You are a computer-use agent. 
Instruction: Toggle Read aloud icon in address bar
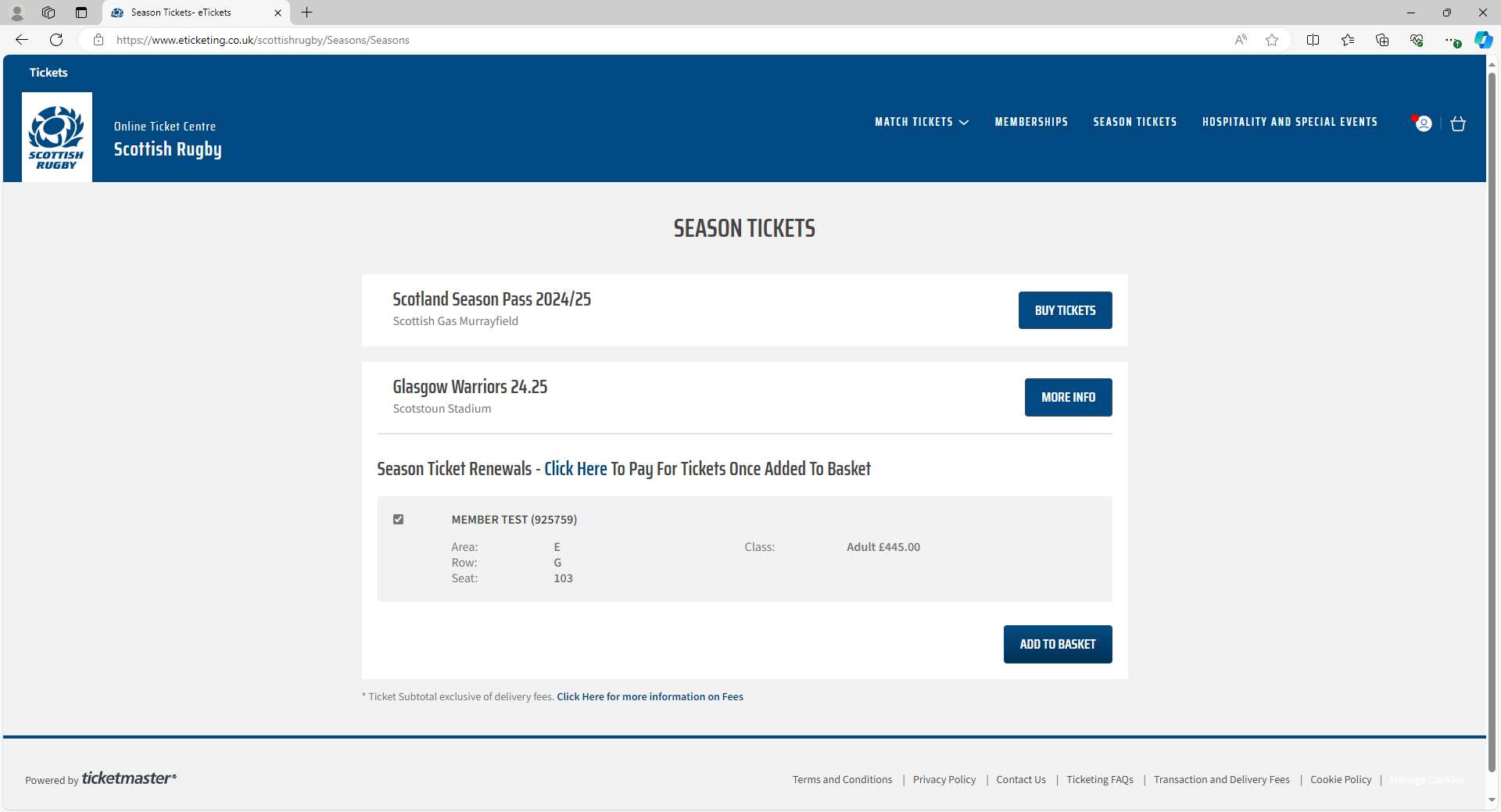tap(1241, 40)
